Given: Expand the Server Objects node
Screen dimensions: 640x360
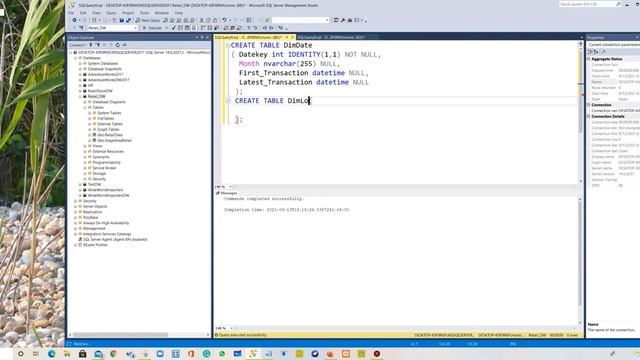Looking at the screenshot, I should coord(76,207).
